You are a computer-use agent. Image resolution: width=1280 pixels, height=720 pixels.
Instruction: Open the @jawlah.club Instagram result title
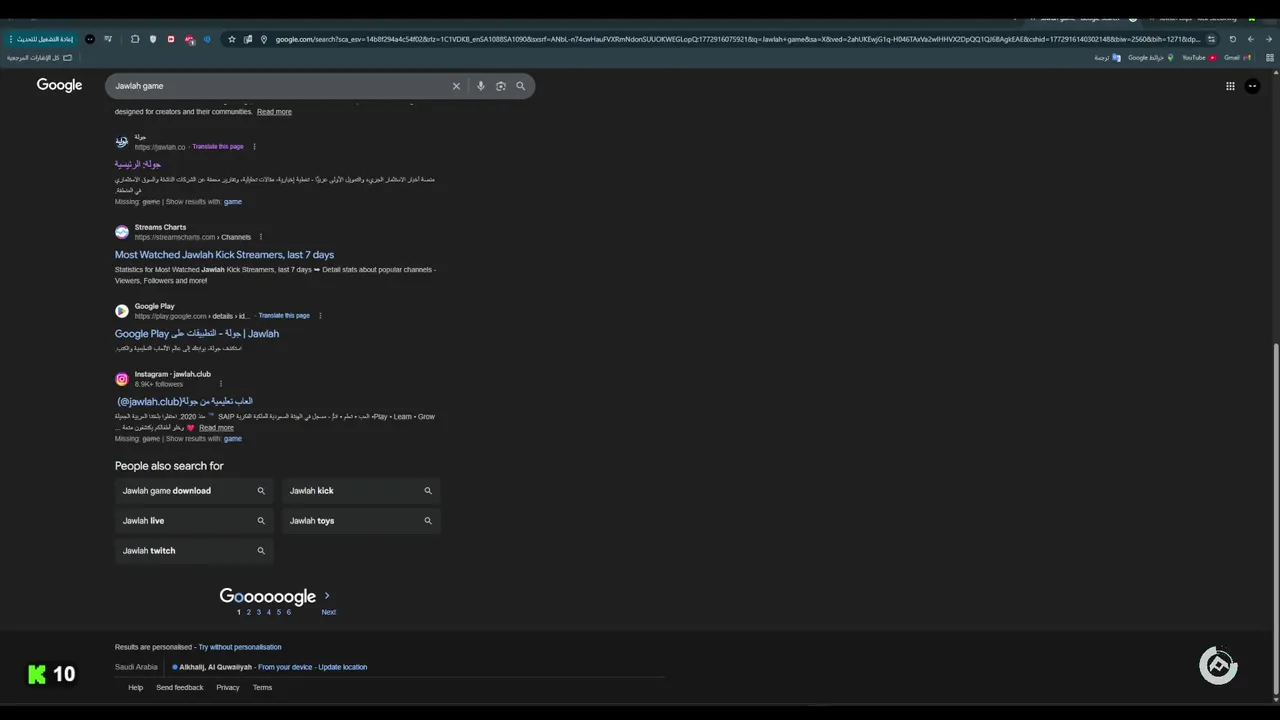coord(185,402)
